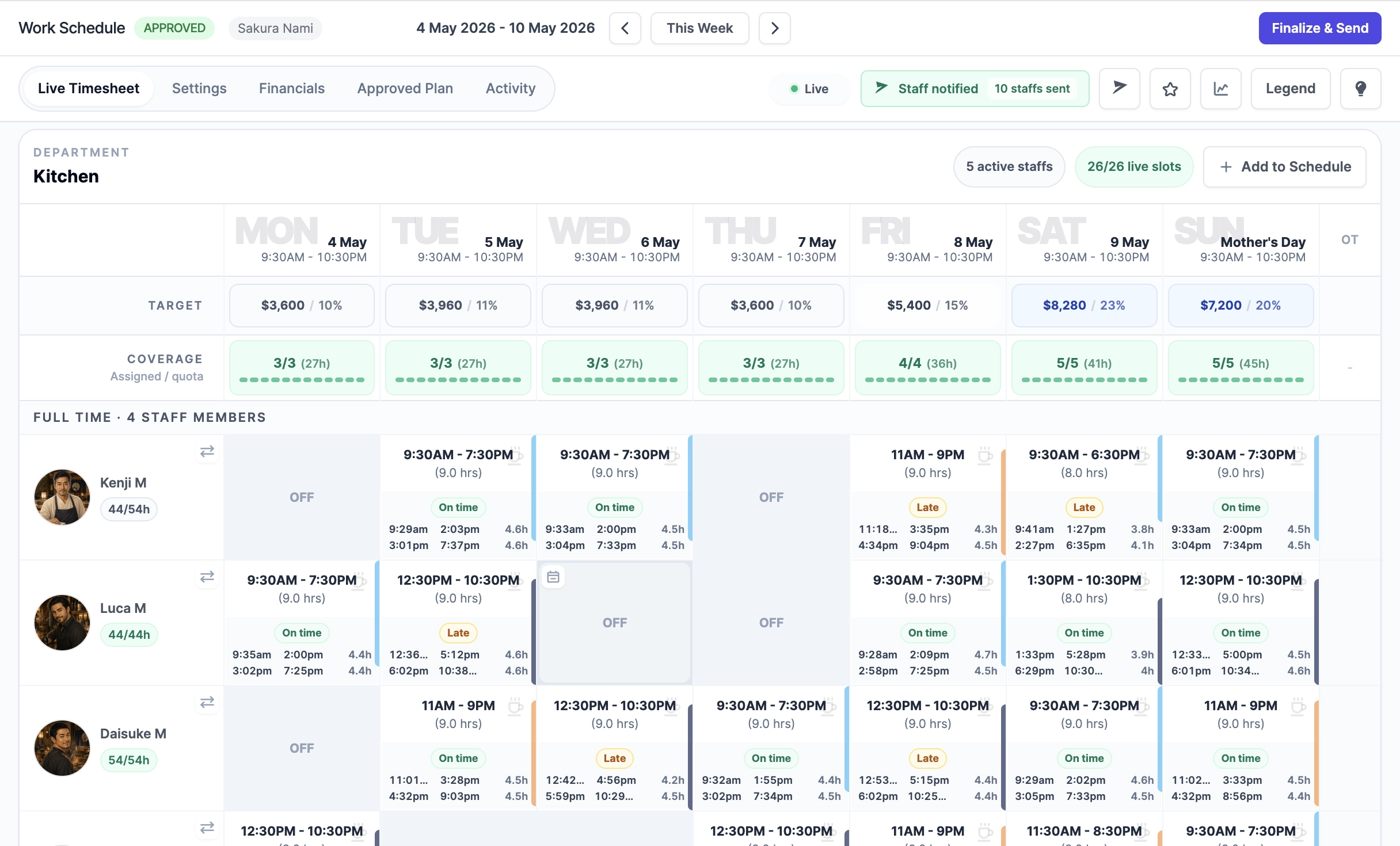The image size is (1400, 846).
Task: Open the Activity tab
Action: pos(511,89)
